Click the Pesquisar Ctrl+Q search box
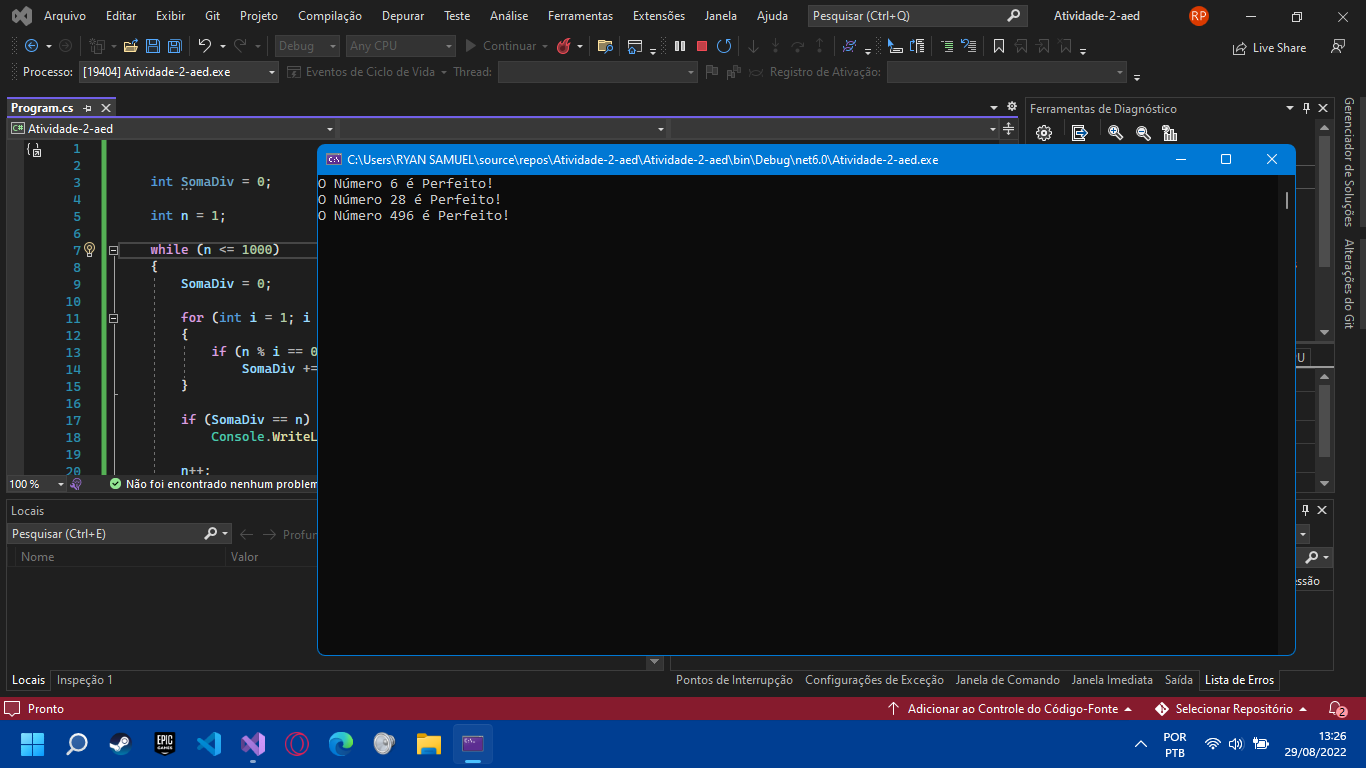 point(905,15)
